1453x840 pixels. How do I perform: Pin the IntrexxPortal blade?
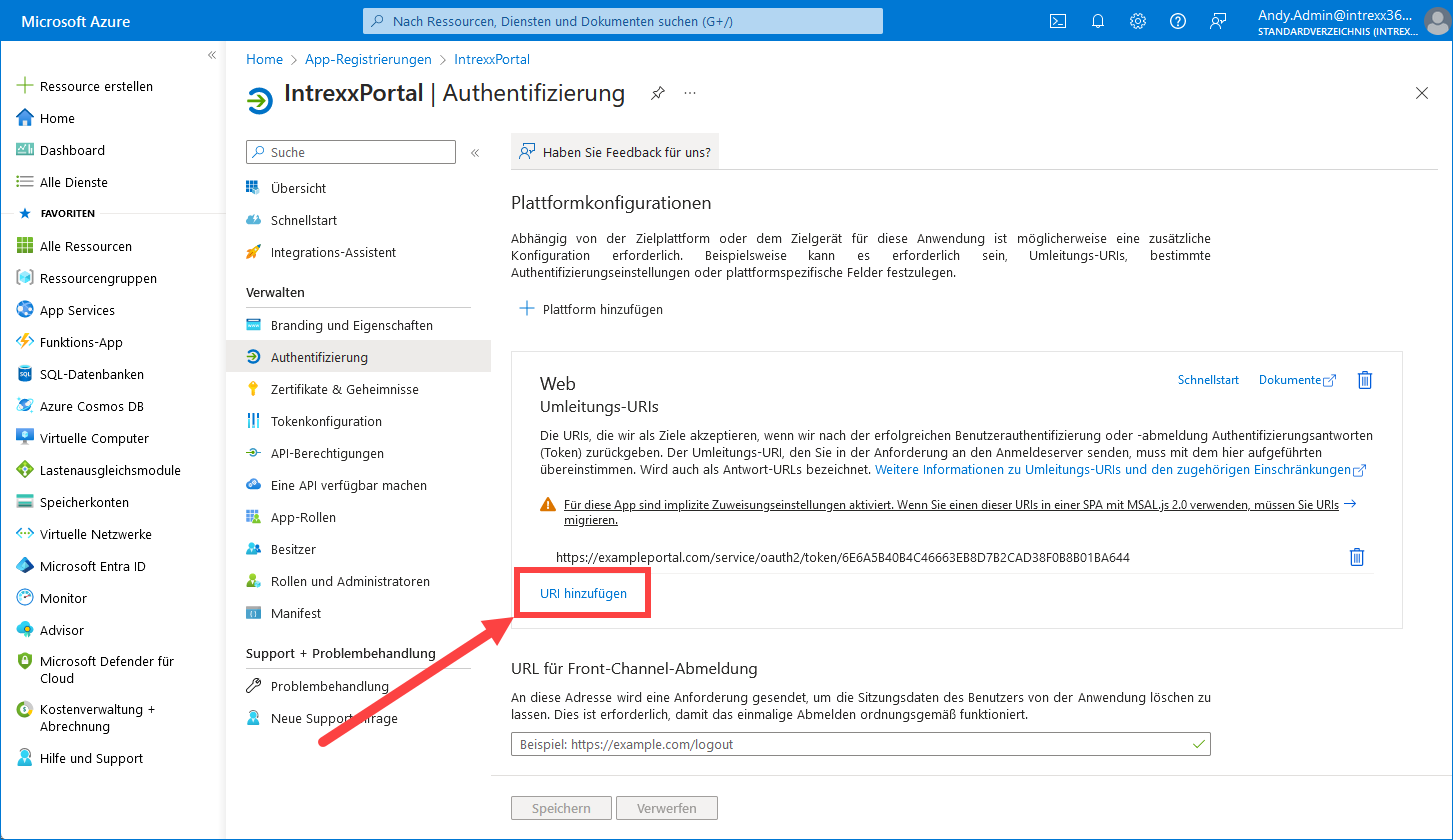click(657, 93)
